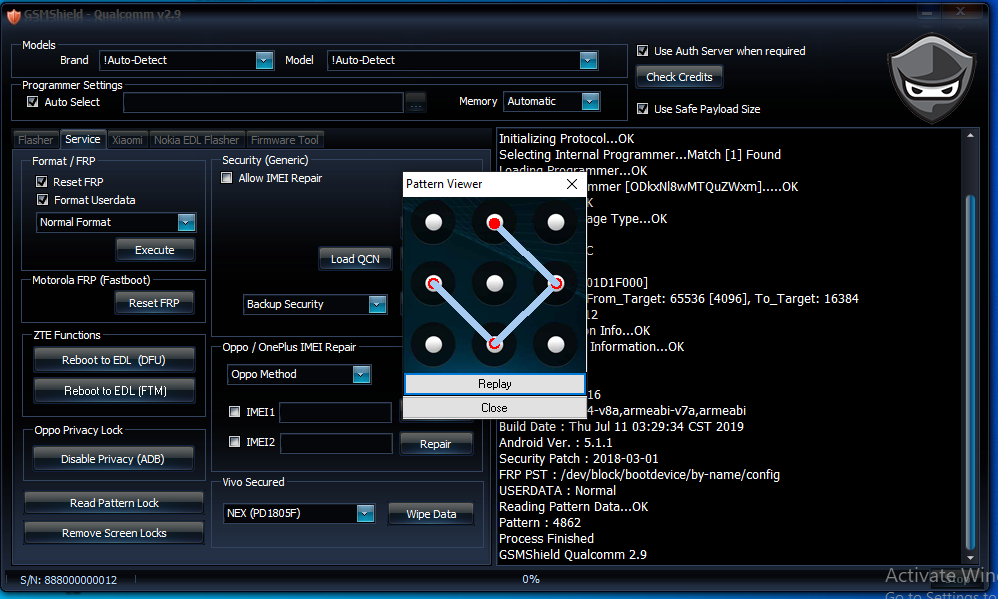Image resolution: width=998 pixels, height=599 pixels.
Task: Click the IMEI1 input field
Action: [335, 412]
